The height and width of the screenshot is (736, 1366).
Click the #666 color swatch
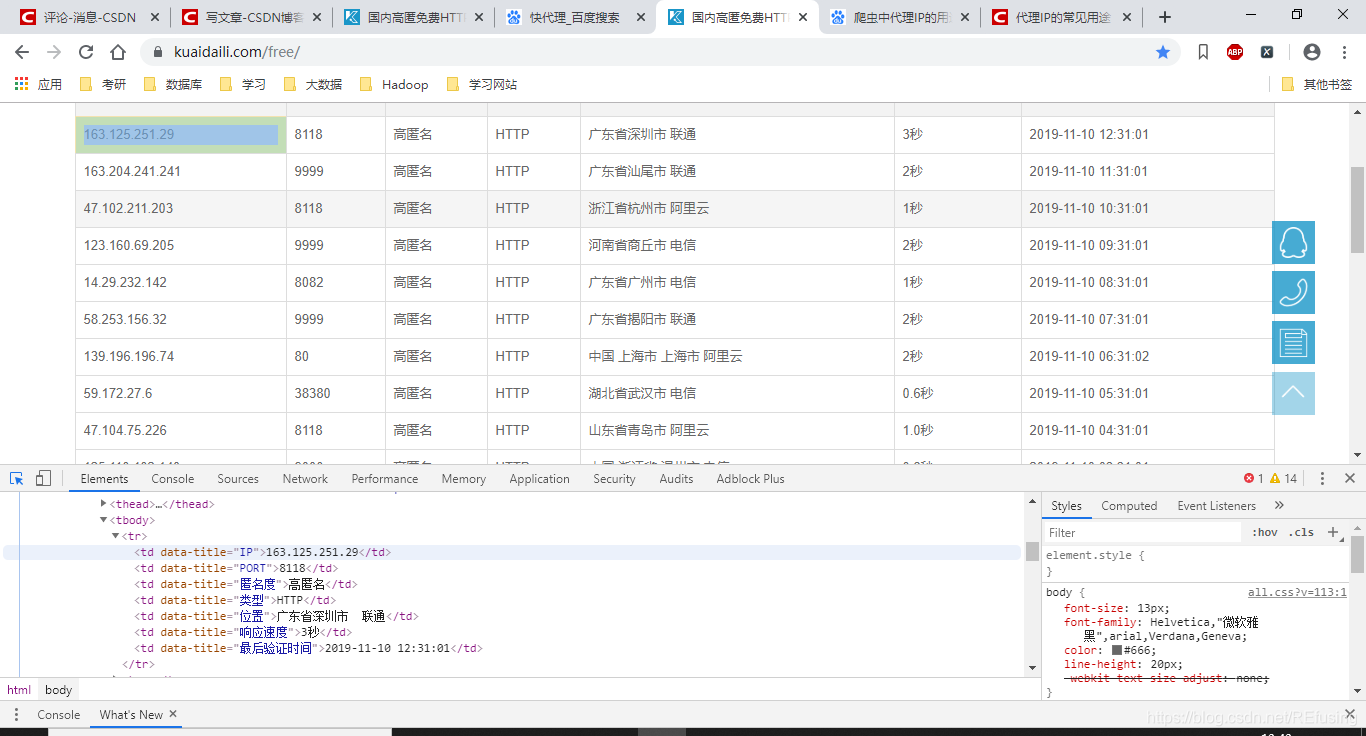[1117, 650]
